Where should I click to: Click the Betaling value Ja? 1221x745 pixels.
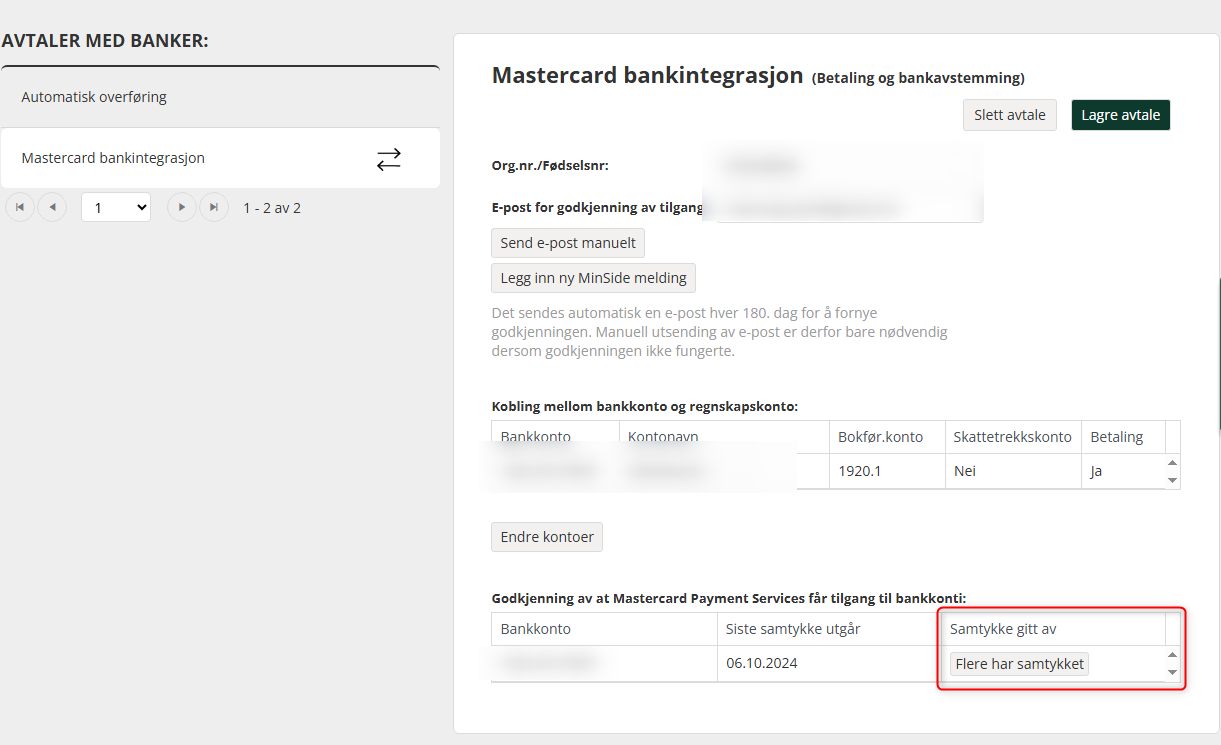click(x=1123, y=471)
